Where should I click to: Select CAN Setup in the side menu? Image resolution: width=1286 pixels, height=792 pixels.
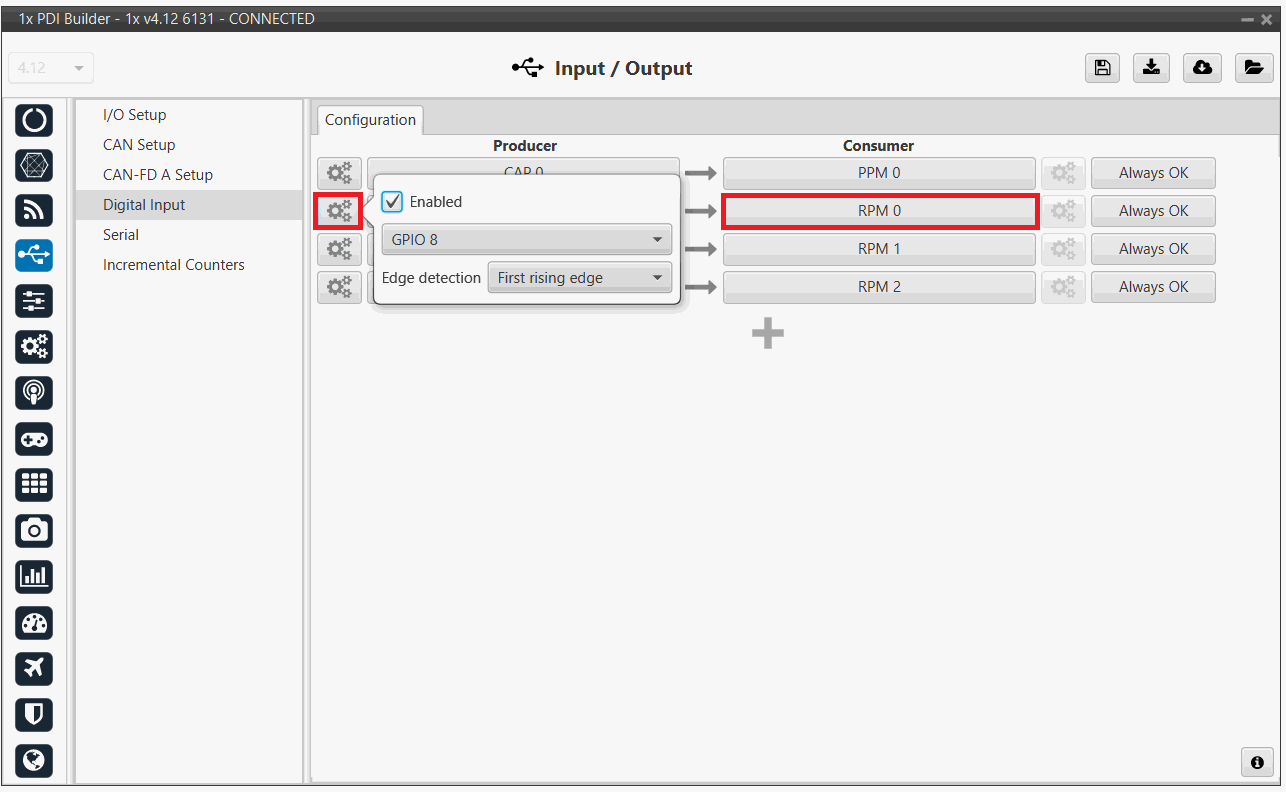(139, 145)
